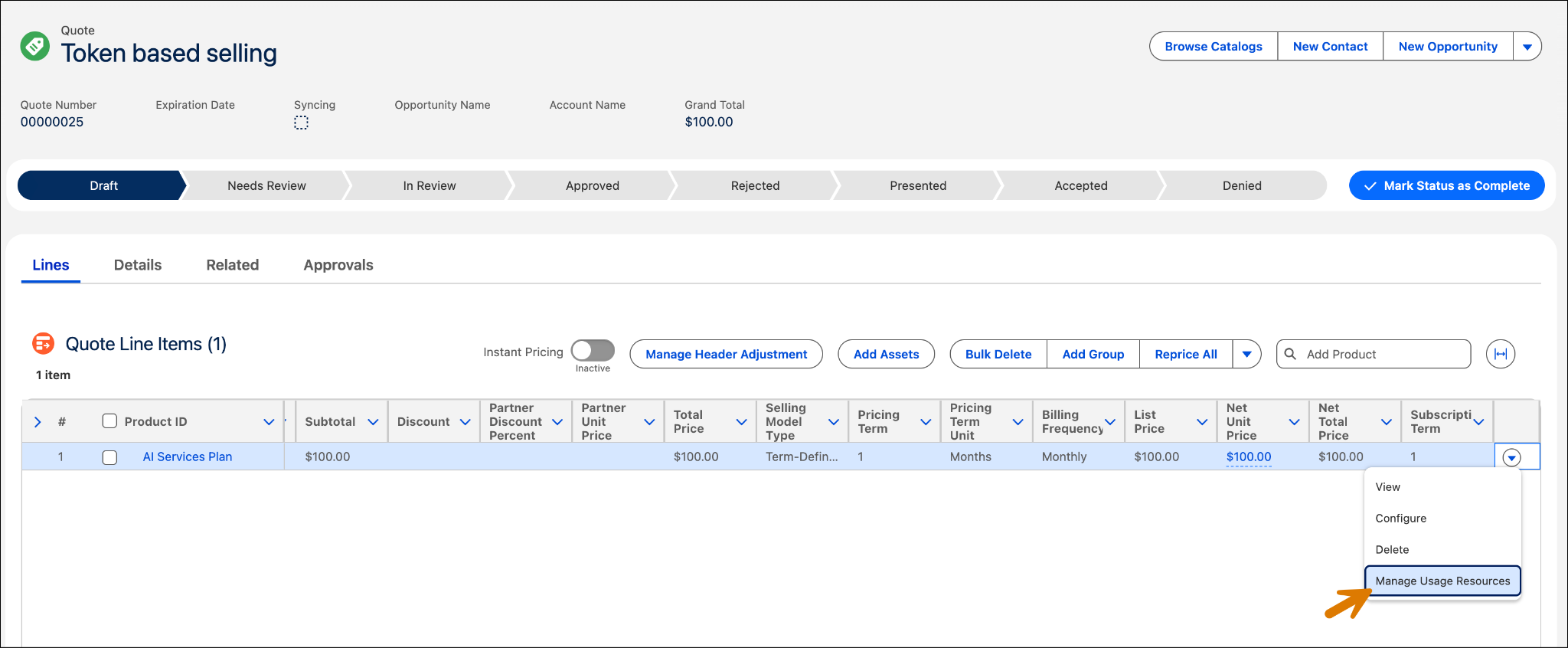Toggle the Instant Pricing switch
1568x648 pixels.
click(593, 350)
